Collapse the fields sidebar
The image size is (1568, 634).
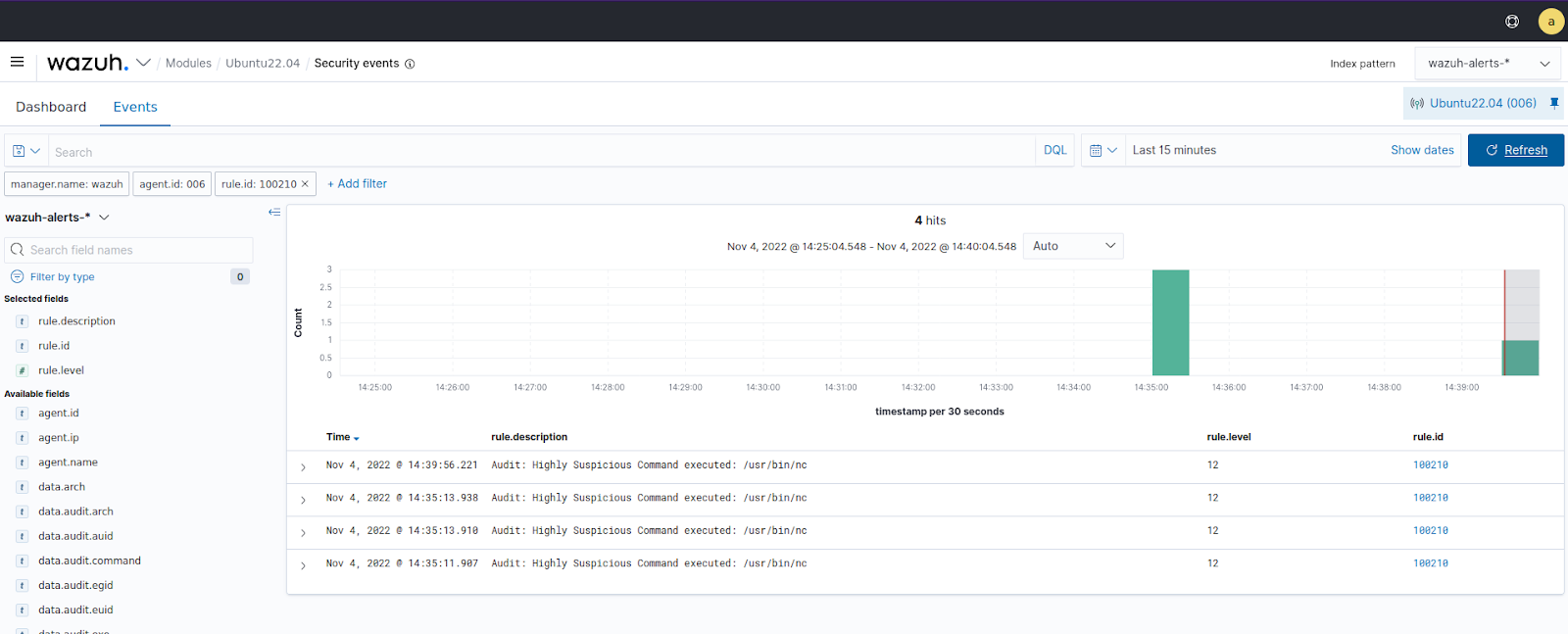click(274, 212)
